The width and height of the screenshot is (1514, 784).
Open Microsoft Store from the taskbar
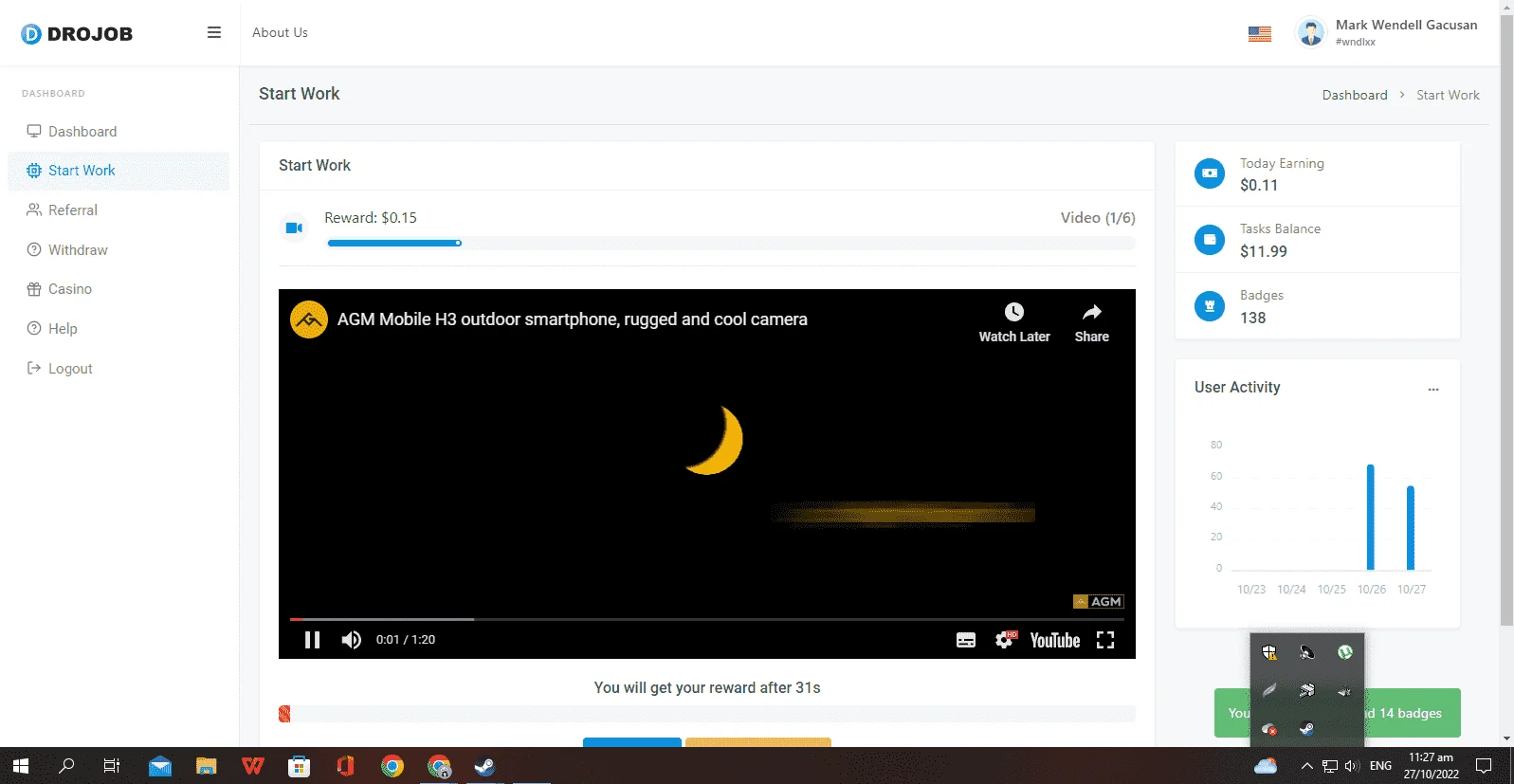coord(300,766)
